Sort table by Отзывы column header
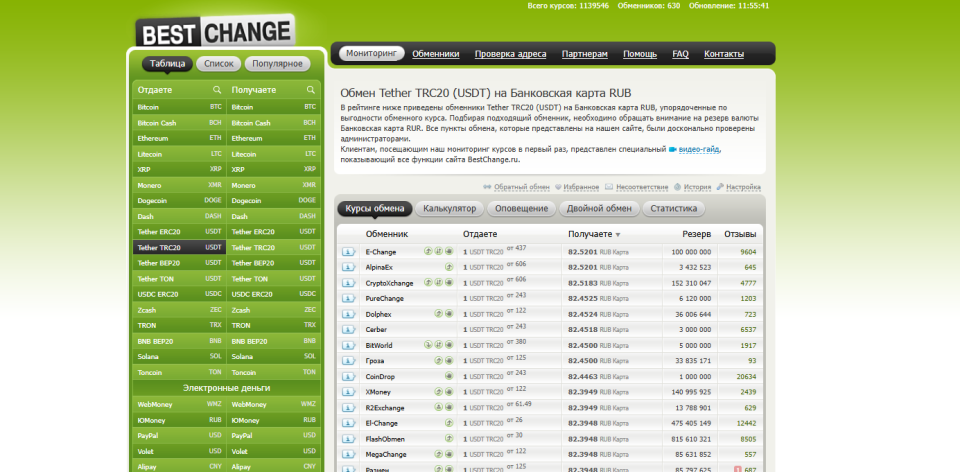This screenshot has height=472, width=960. (739, 233)
